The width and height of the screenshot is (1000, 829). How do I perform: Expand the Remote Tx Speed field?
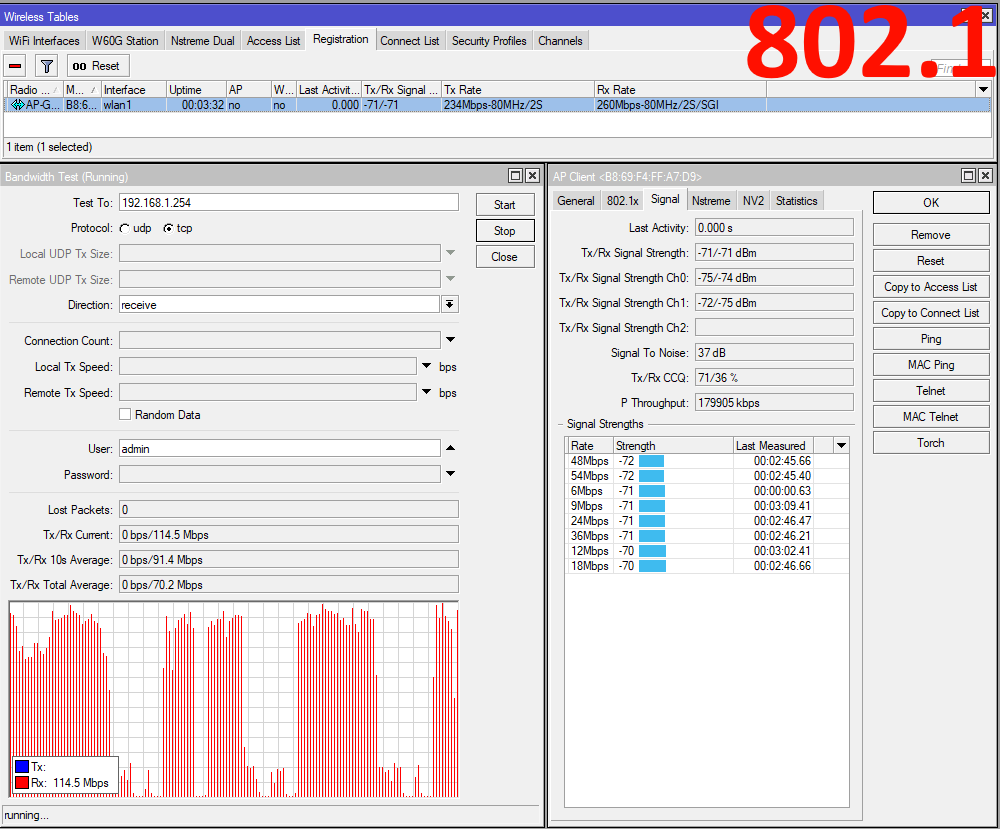(427, 392)
